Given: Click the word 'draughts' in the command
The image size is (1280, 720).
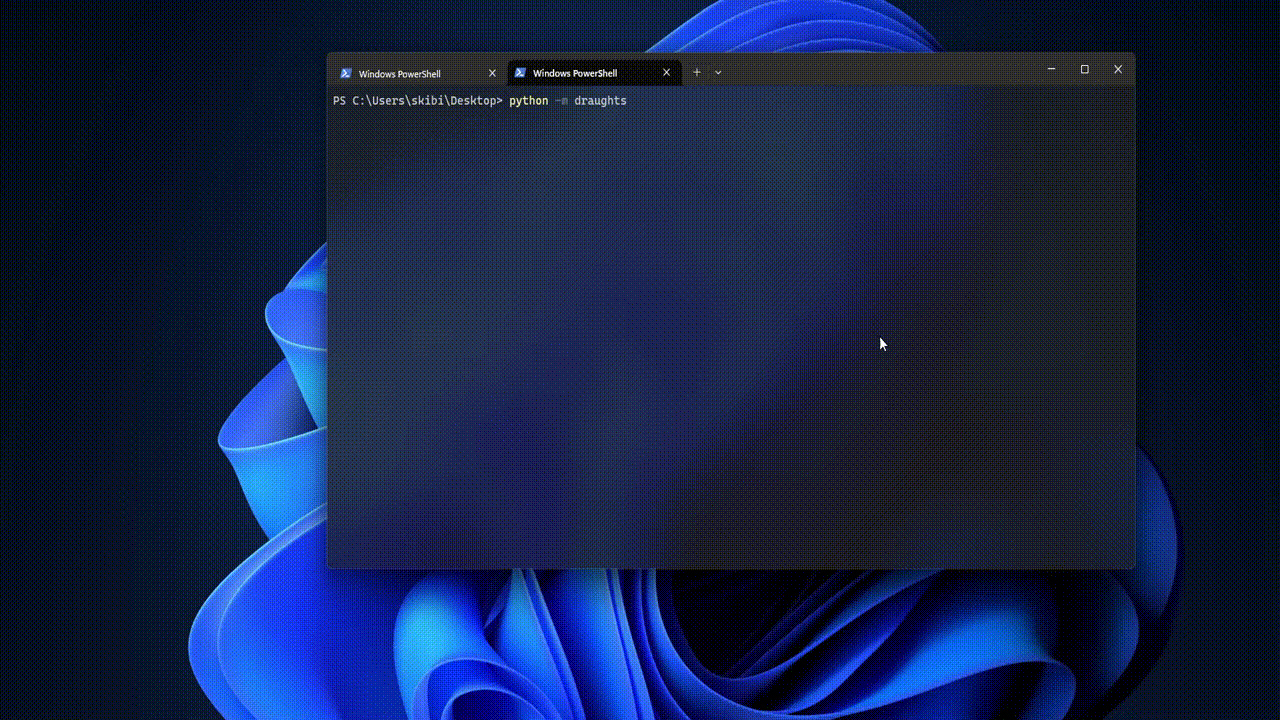Looking at the screenshot, I should (x=600, y=101).
